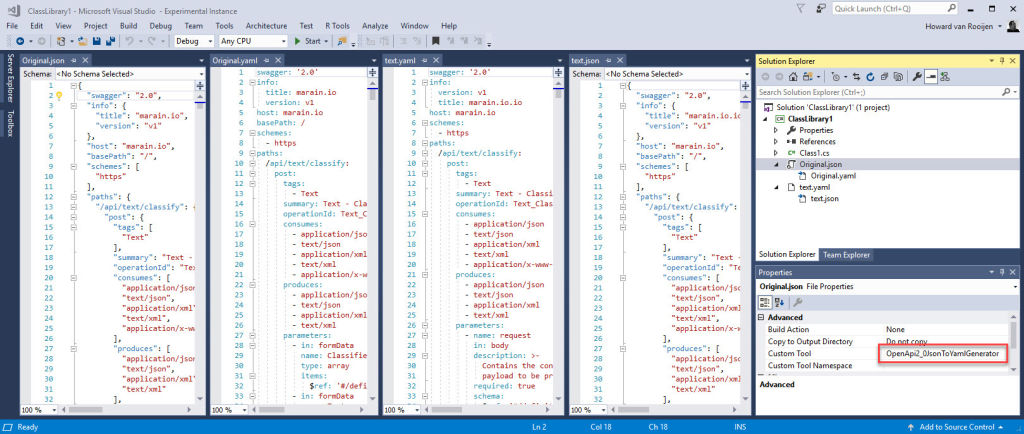1024x434 pixels.
Task: Click the Search Solution Explorer input field
Action: (x=878, y=92)
